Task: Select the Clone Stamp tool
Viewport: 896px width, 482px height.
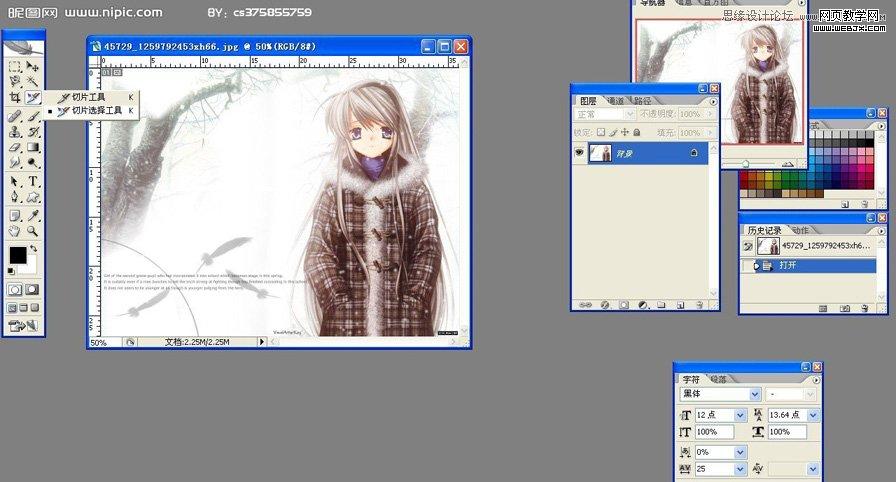Action: (15, 132)
